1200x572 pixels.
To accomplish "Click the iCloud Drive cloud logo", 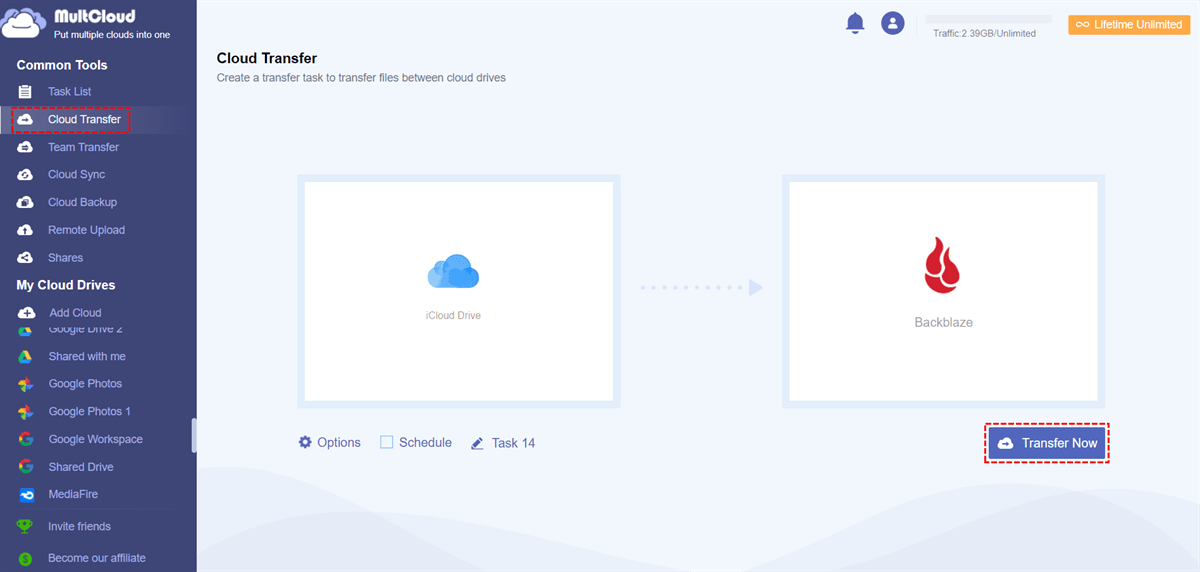I will coord(453,272).
